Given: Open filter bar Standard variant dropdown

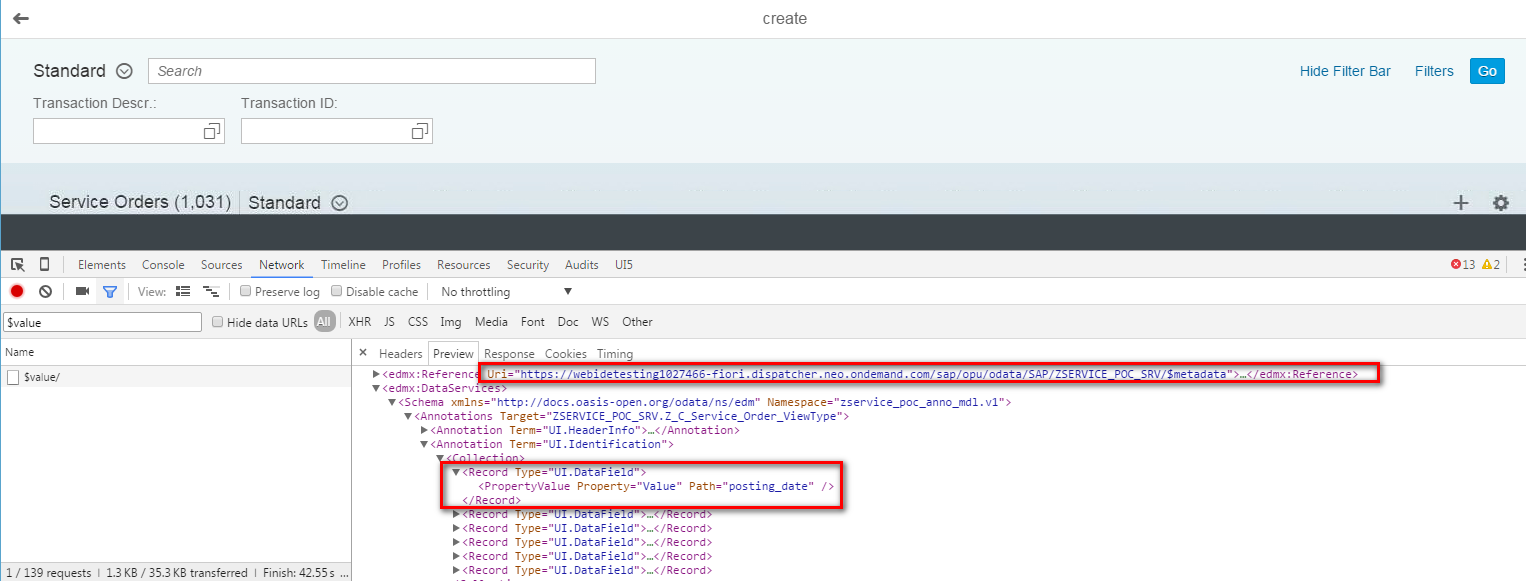Looking at the screenshot, I should pos(124,71).
